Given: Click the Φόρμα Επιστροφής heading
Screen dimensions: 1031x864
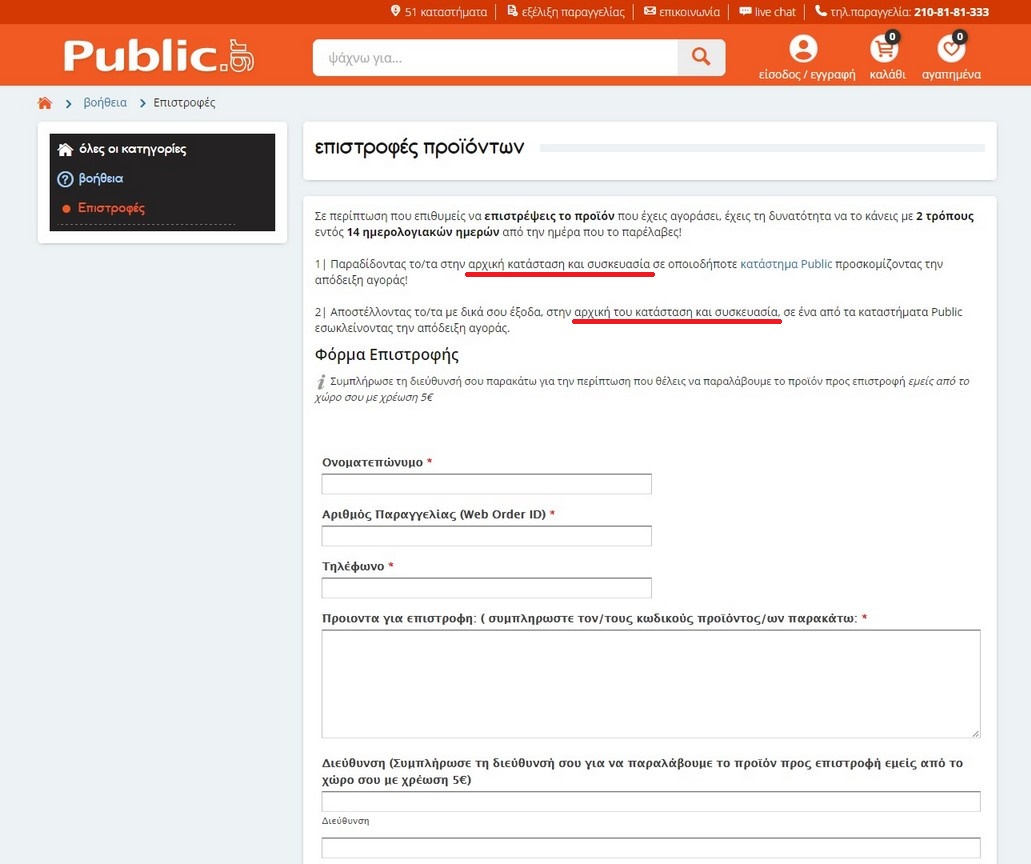Looking at the screenshot, I should (x=387, y=355).
